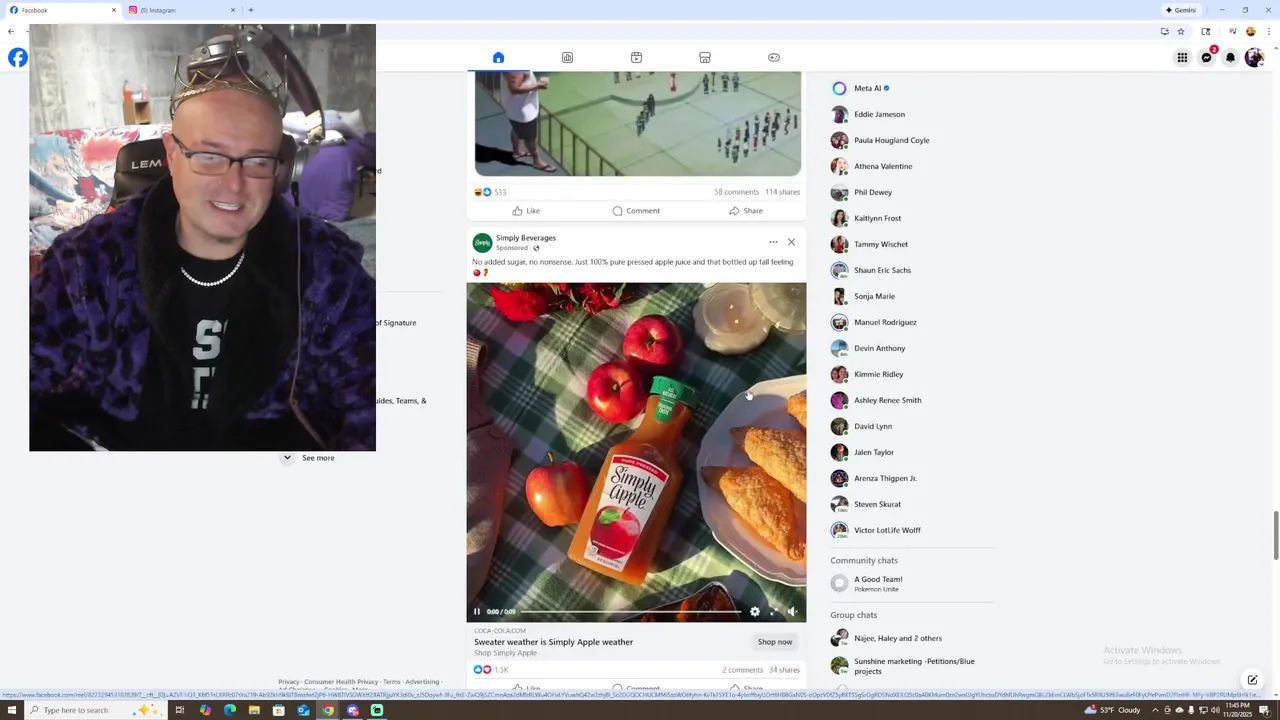The width and height of the screenshot is (1280, 720).
Task: Open the notifications bell icon
Action: (x=1230, y=57)
